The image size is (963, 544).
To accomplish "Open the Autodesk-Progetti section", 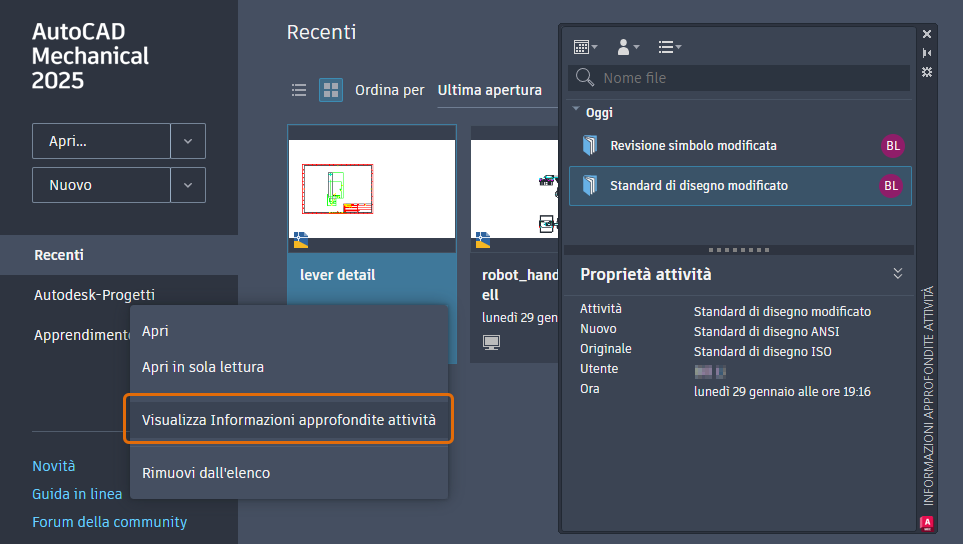I will (x=94, y=295).
